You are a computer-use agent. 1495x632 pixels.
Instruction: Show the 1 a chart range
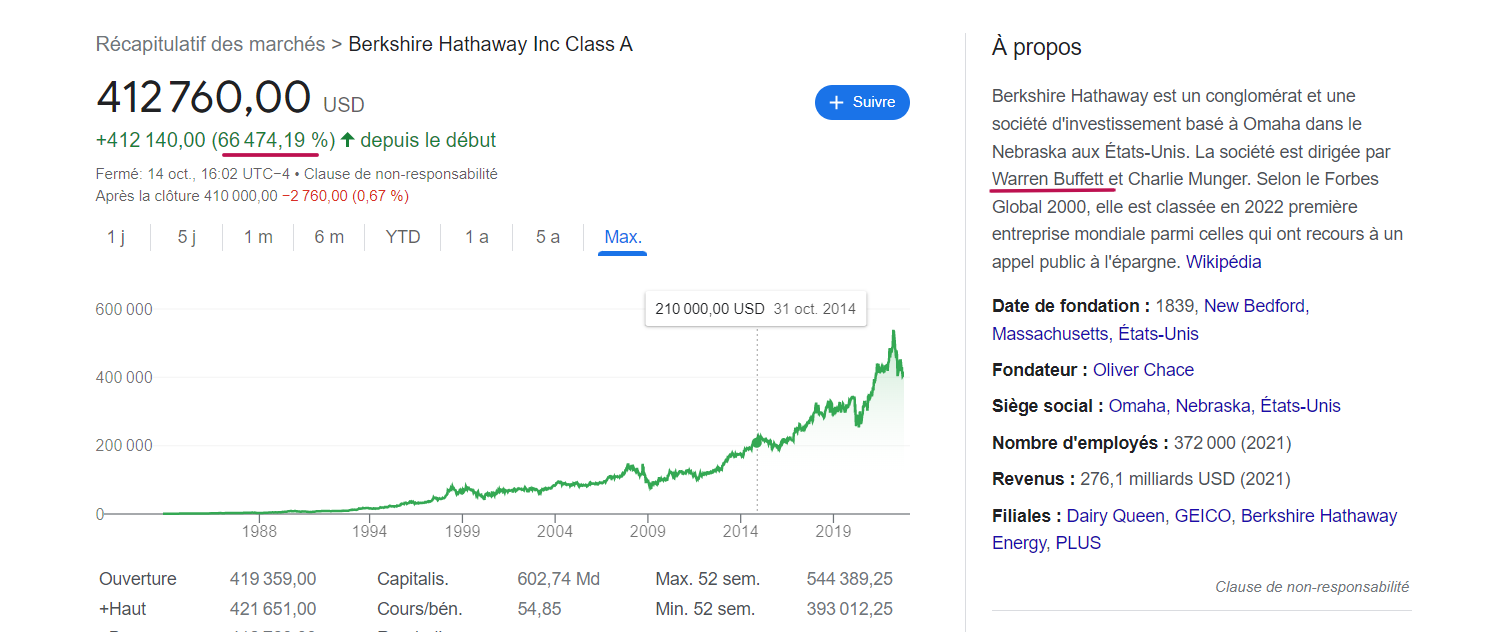click(477, 237)
